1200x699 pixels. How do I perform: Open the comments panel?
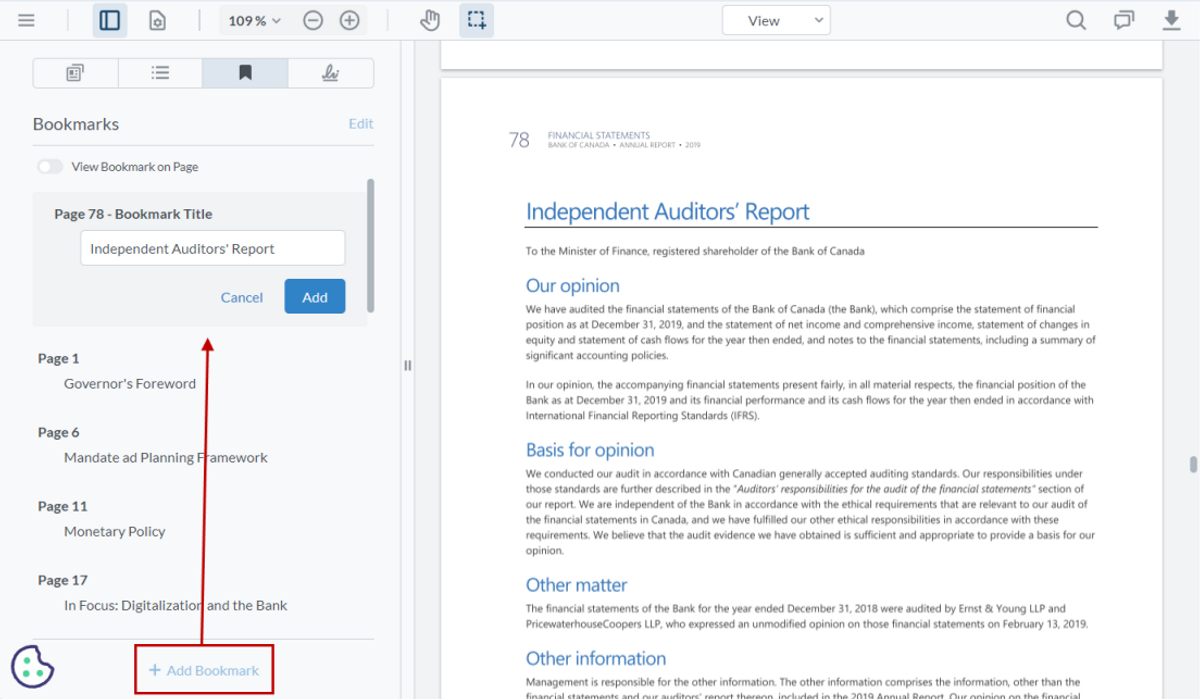tap(1123, 19)
